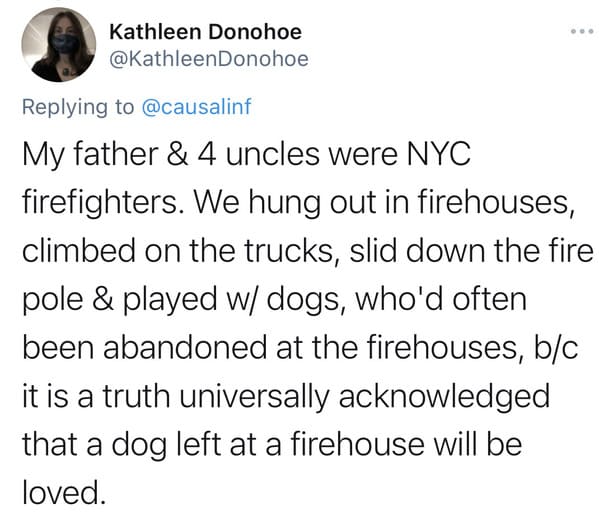Select the final word "loved."

coord(64,493)
